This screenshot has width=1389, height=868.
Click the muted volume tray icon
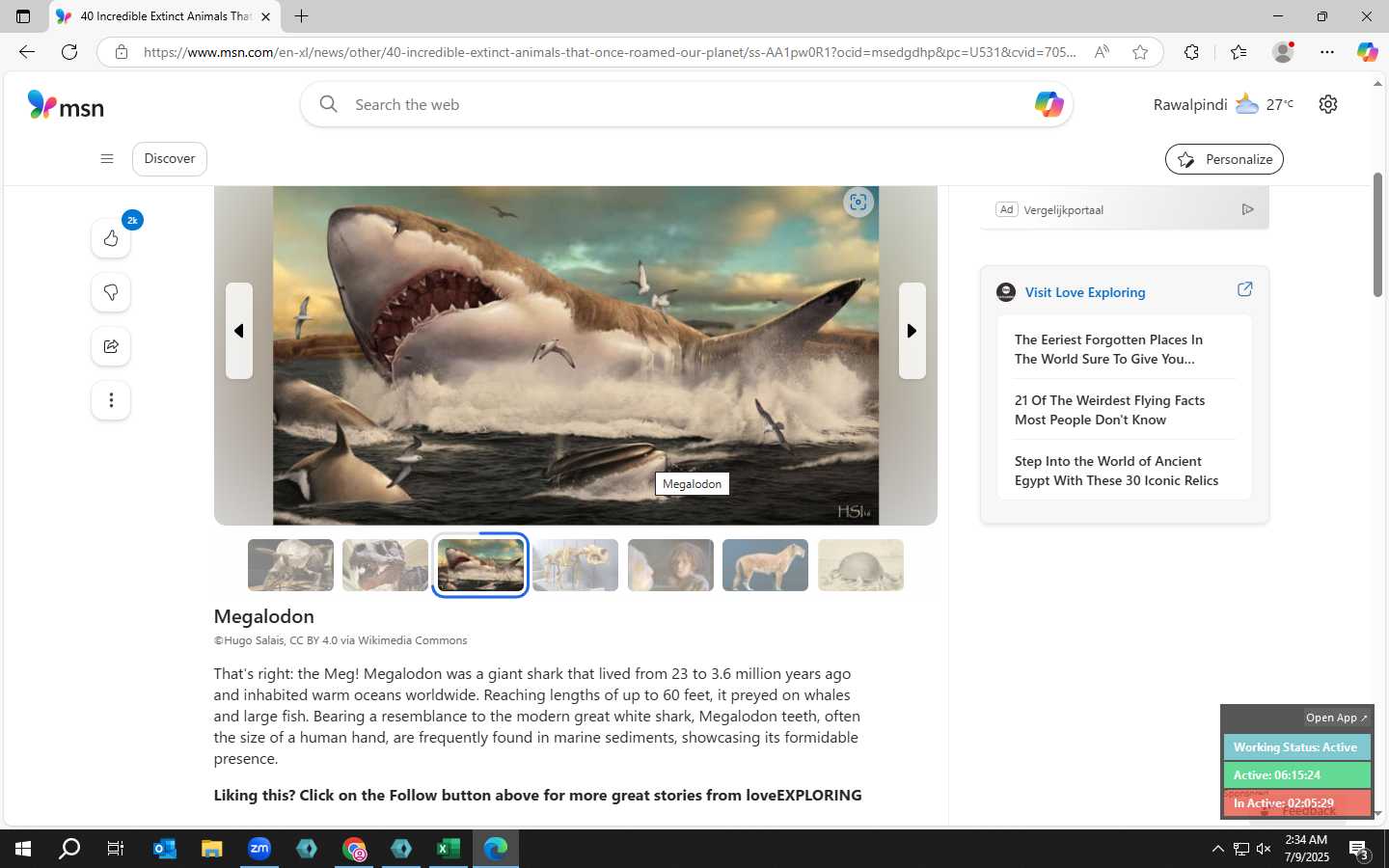(1264, 849)
